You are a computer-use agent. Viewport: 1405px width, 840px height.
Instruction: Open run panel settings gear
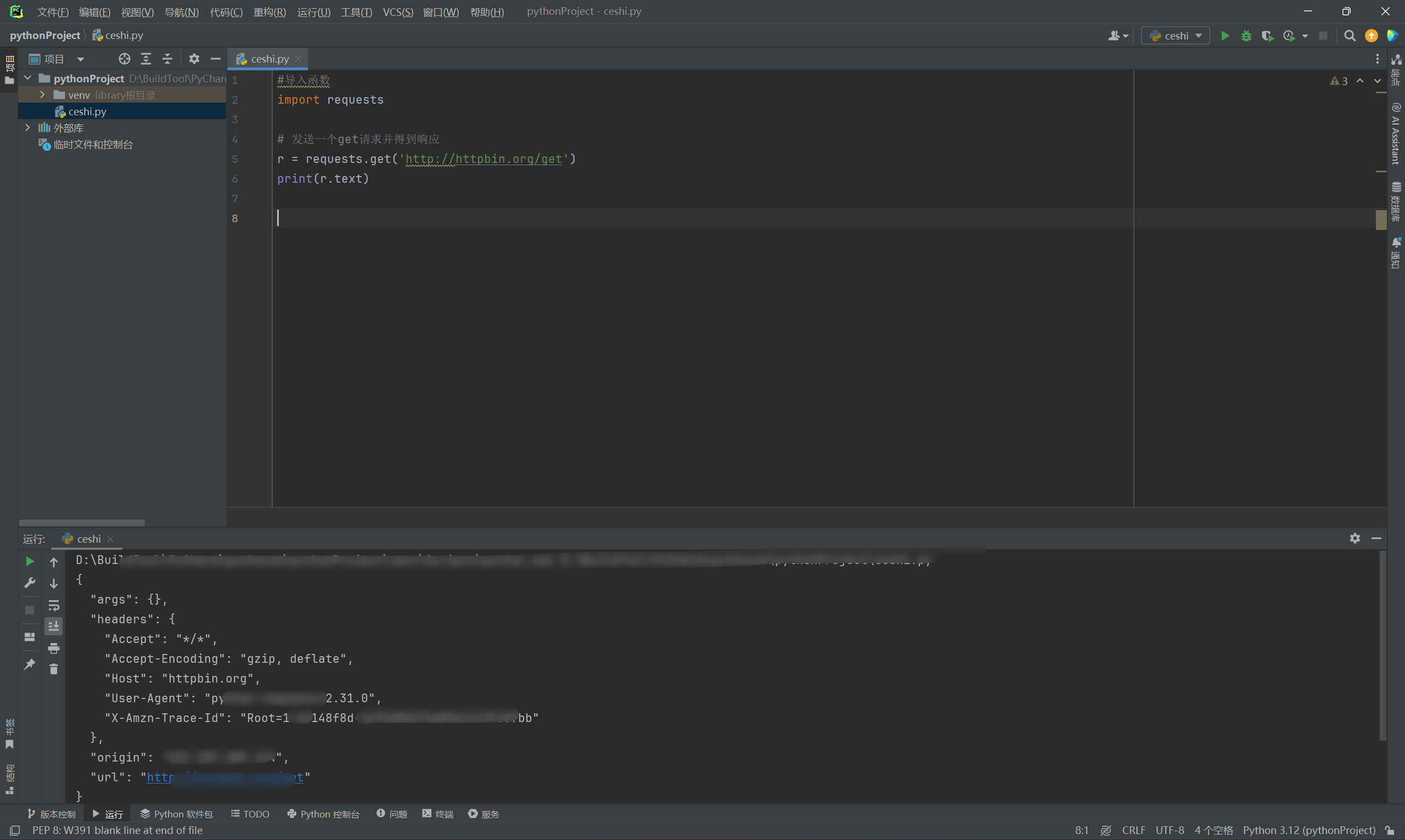(1355, 538)
